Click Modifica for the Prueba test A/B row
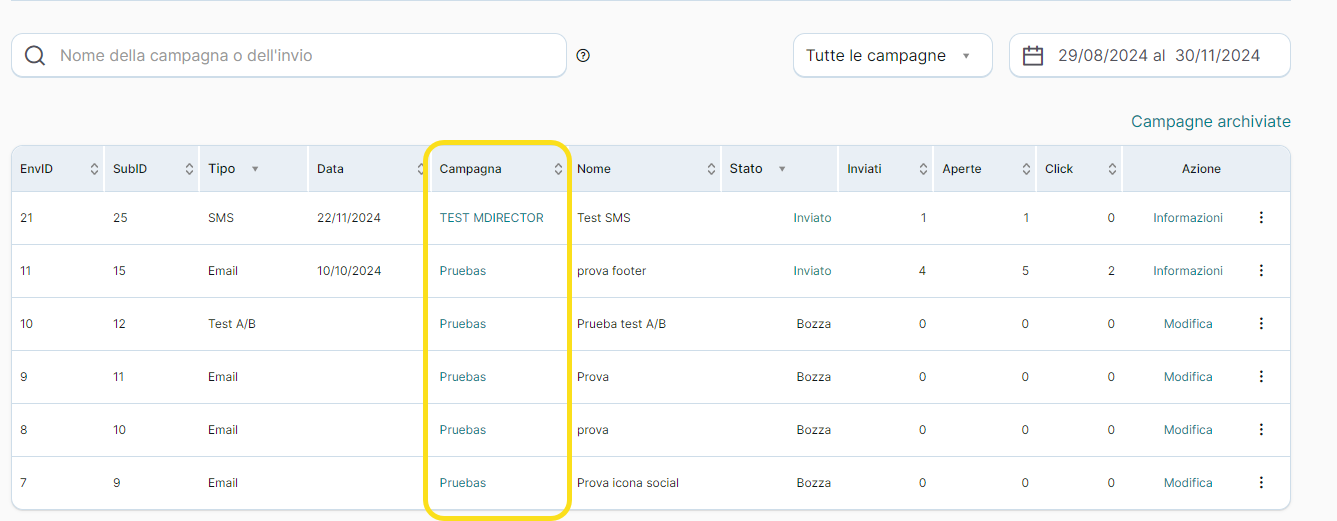Screen dimensions: 1337x521 [x=1187, y=324]
